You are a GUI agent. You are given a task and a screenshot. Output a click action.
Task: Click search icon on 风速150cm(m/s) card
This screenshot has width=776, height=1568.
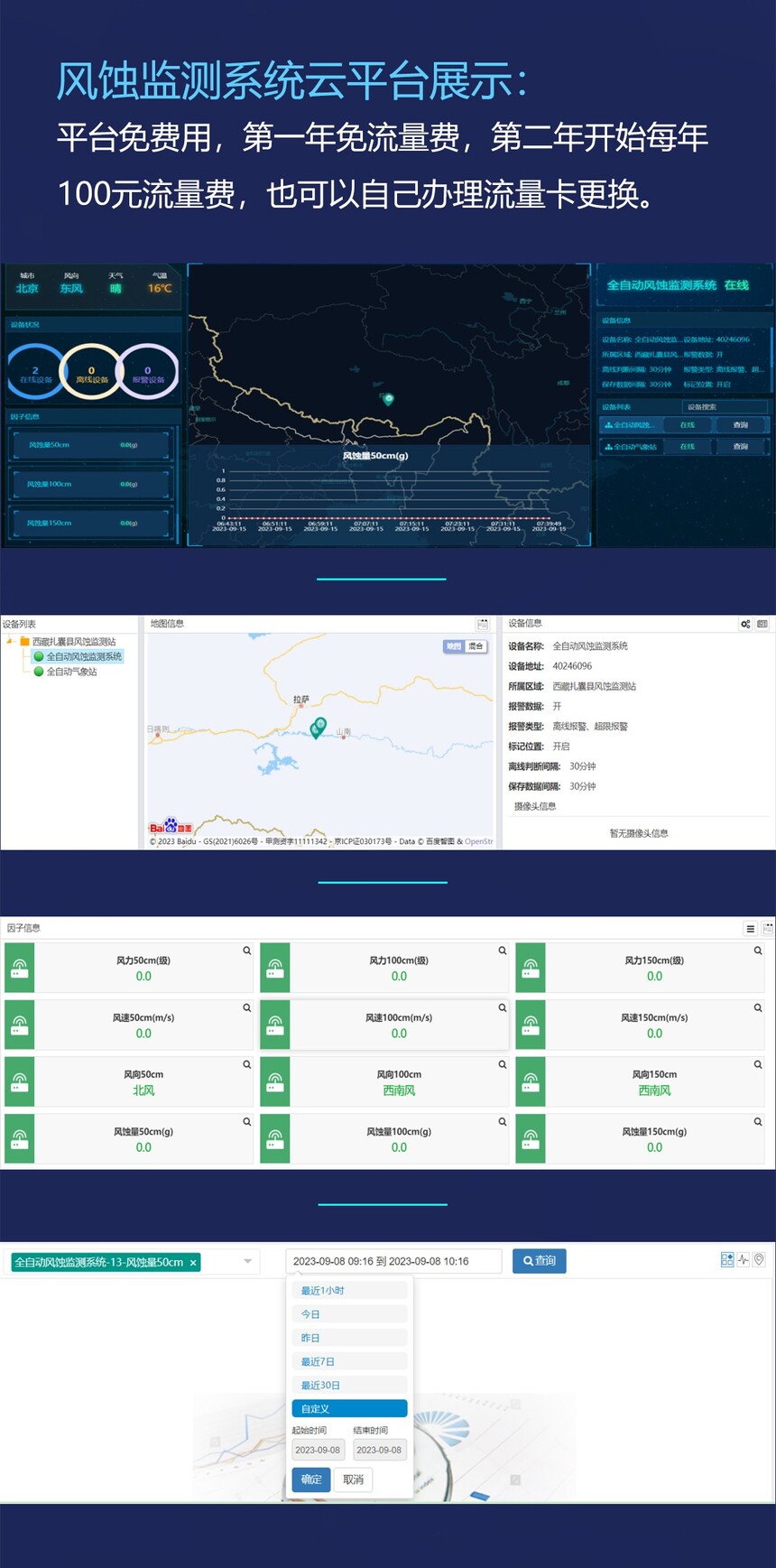tap(758, 1007)
